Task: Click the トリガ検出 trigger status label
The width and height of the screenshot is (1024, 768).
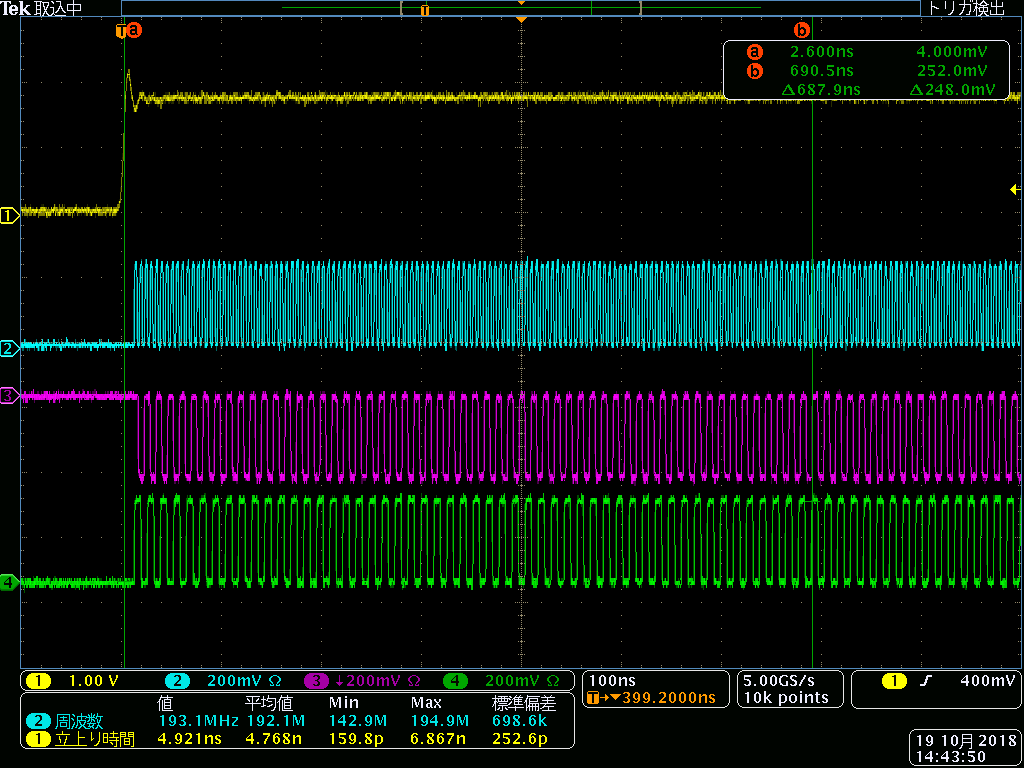Action: pos(968,9)
